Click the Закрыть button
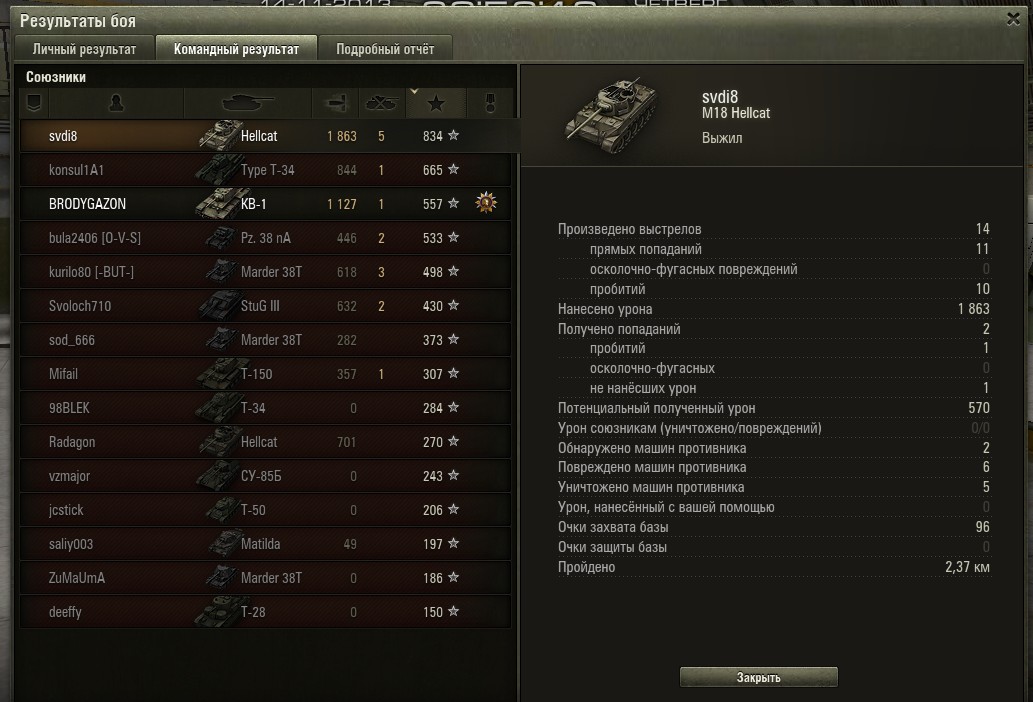 pyautogui.click(x=758, y=677)
